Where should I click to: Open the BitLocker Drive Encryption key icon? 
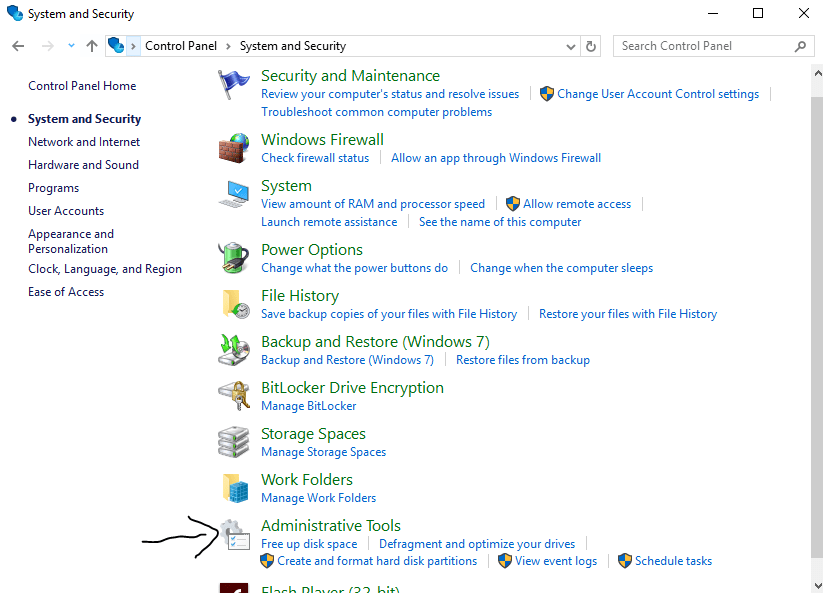(233, 396)
